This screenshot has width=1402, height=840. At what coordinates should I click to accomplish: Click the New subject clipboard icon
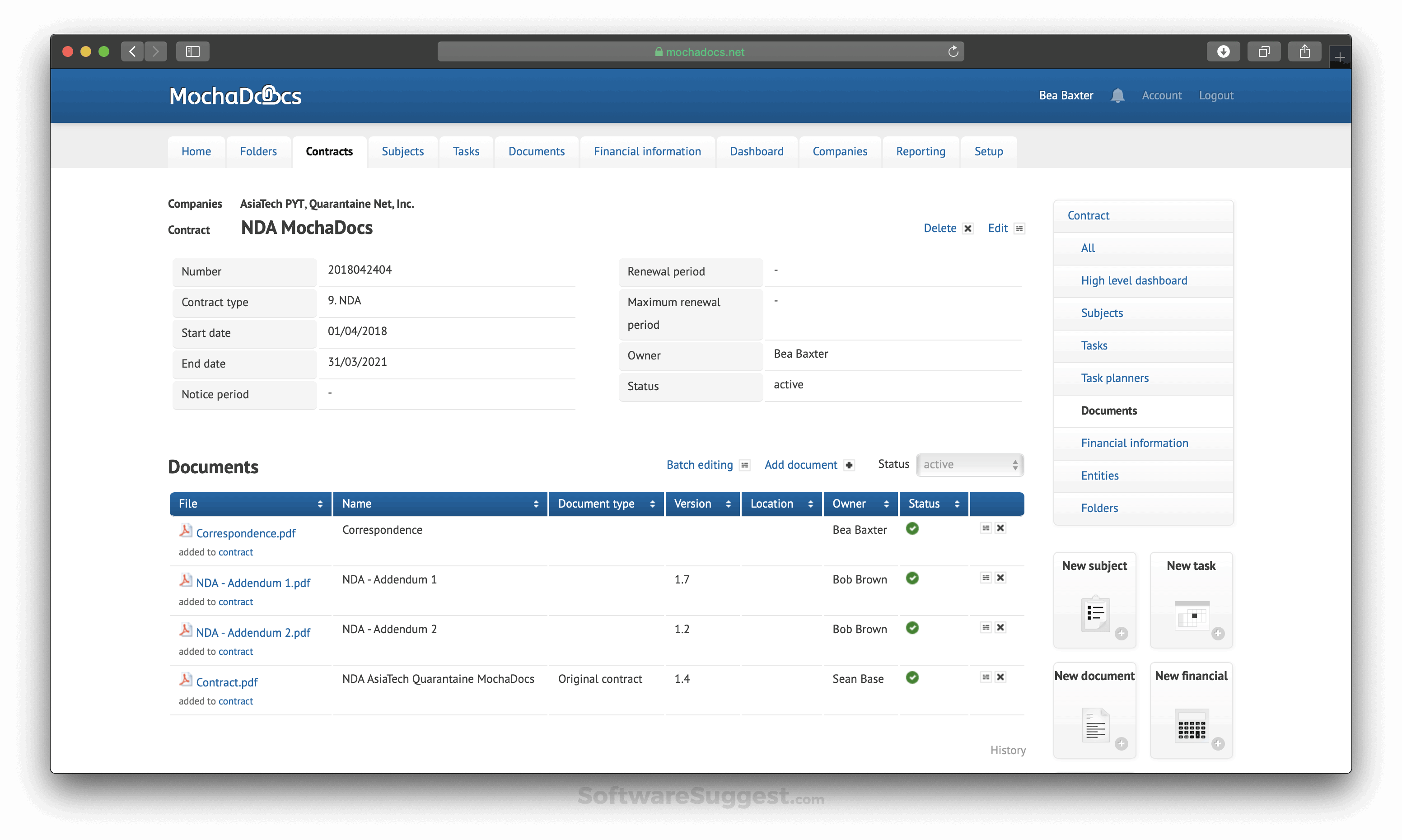[1096, 614]
